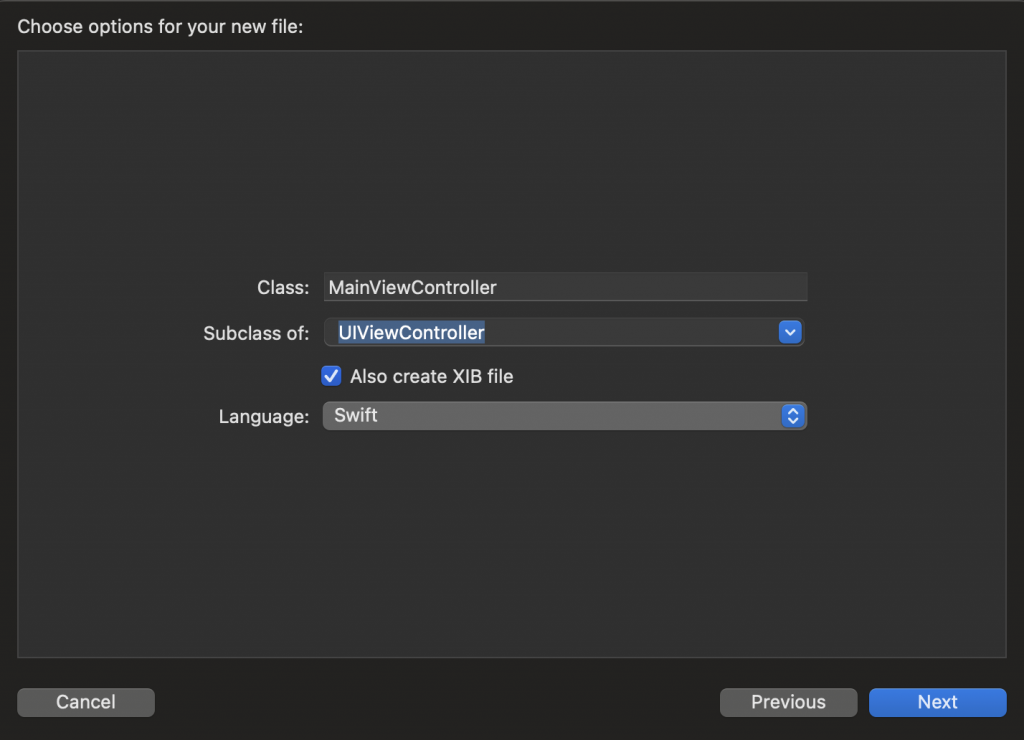Image resolution: width=1024 pixels, height=740 pixels.
Task: Click into the Class name text field
Action: coord(565,287)
